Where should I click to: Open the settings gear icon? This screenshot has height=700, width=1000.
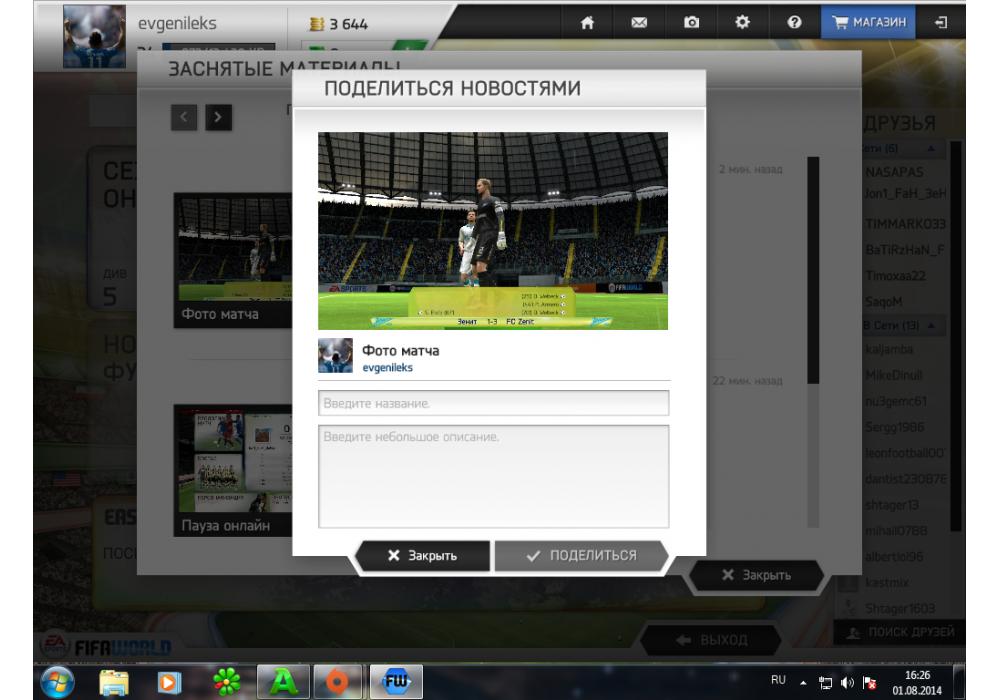tap(742, 23)
